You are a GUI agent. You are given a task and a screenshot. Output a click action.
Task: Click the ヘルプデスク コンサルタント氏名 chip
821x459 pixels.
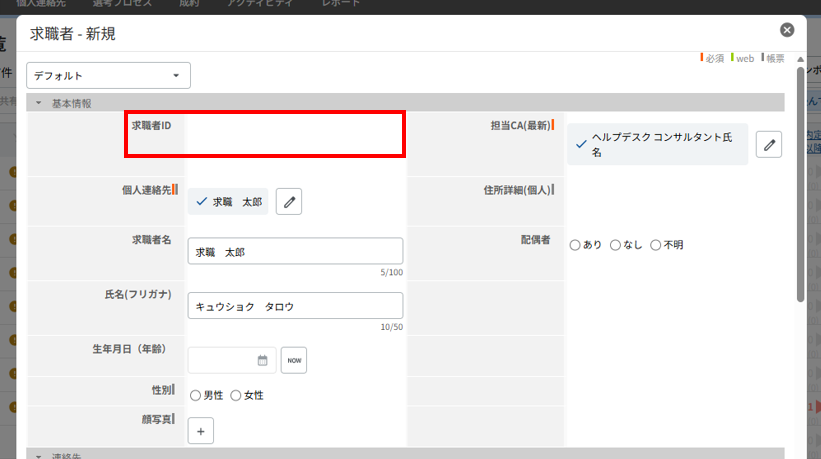657,145
